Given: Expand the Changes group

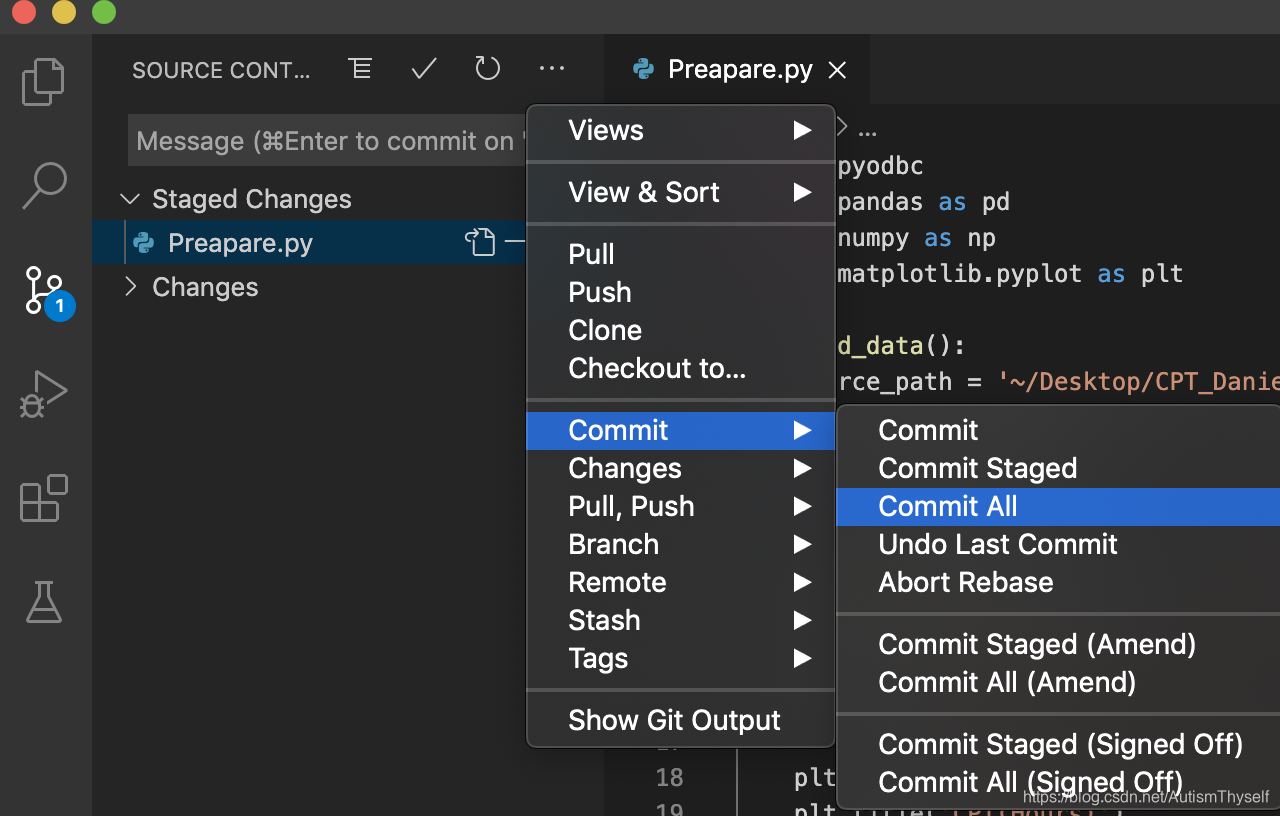Looking at the screenshot, I should pyautogui.click(x=129, y=287).
